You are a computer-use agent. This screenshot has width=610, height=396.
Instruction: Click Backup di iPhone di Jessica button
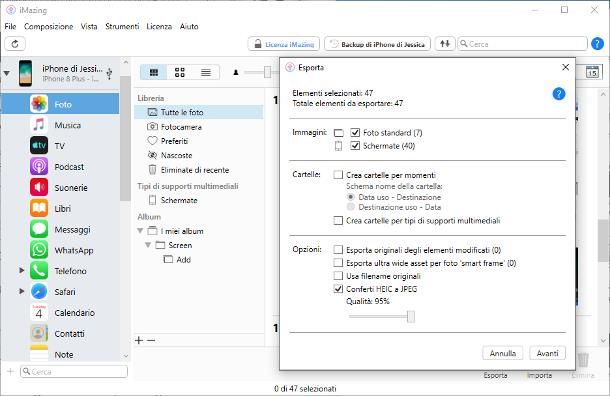pos(377,44)
